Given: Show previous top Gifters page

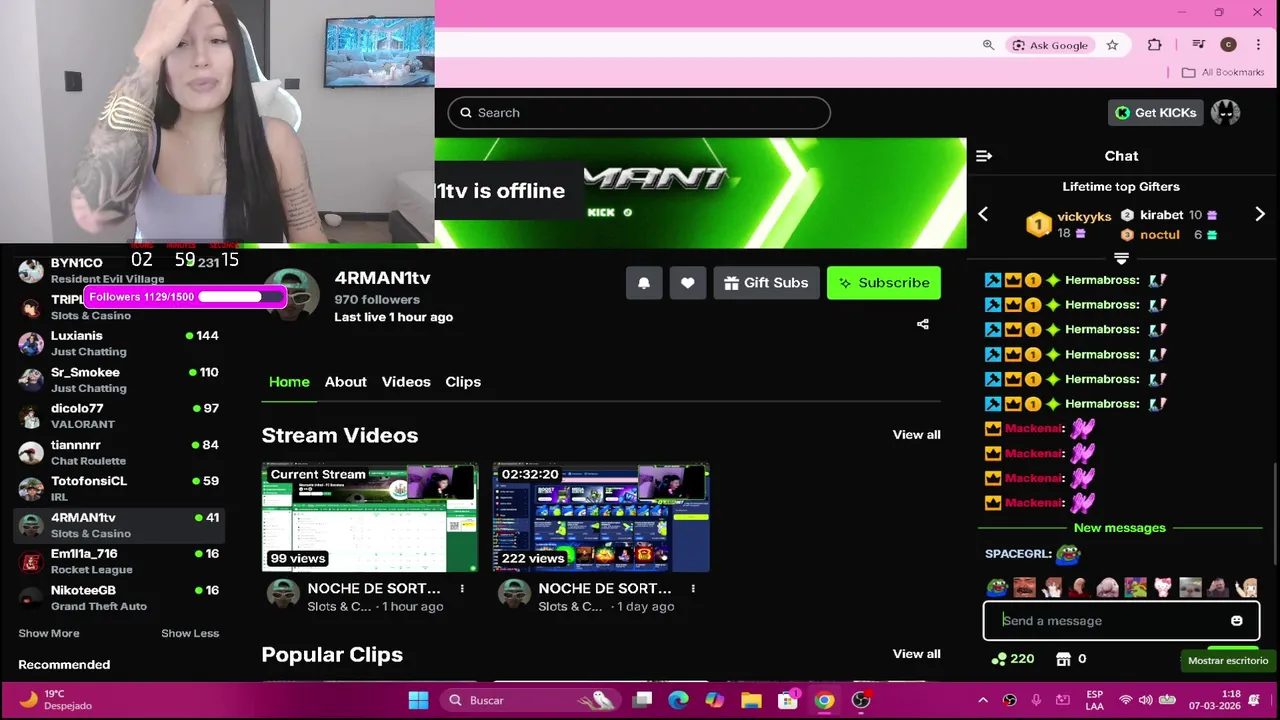Looking at the screenshot, I should click(983, 214).
